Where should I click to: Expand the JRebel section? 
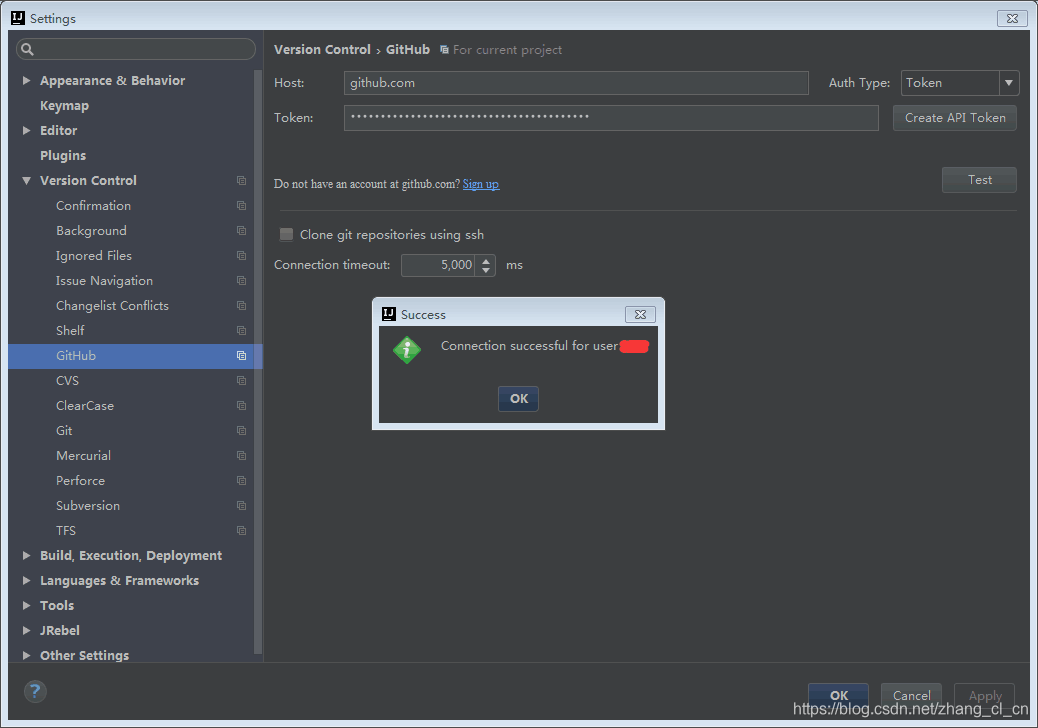[x=26, y=631]
